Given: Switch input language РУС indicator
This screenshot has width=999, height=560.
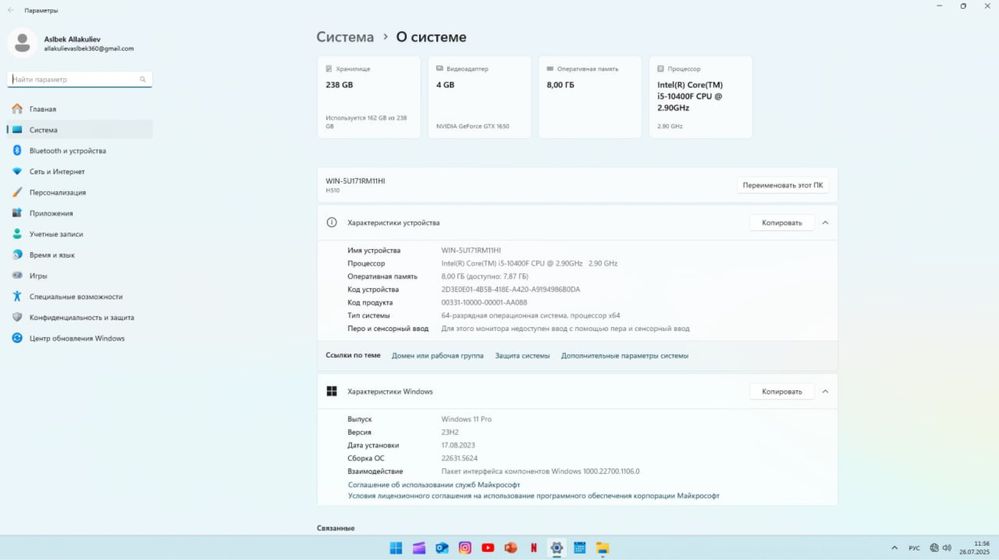Looking at the screenshot, I should (x=914, y=548).
